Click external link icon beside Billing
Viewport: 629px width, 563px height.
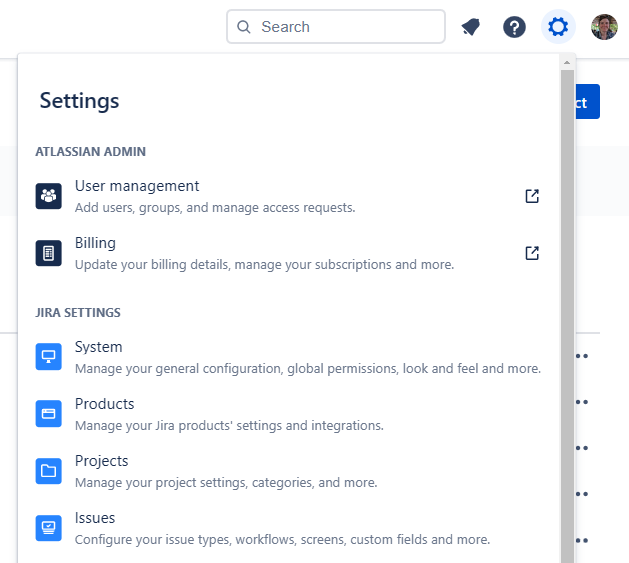coord(532,253)
